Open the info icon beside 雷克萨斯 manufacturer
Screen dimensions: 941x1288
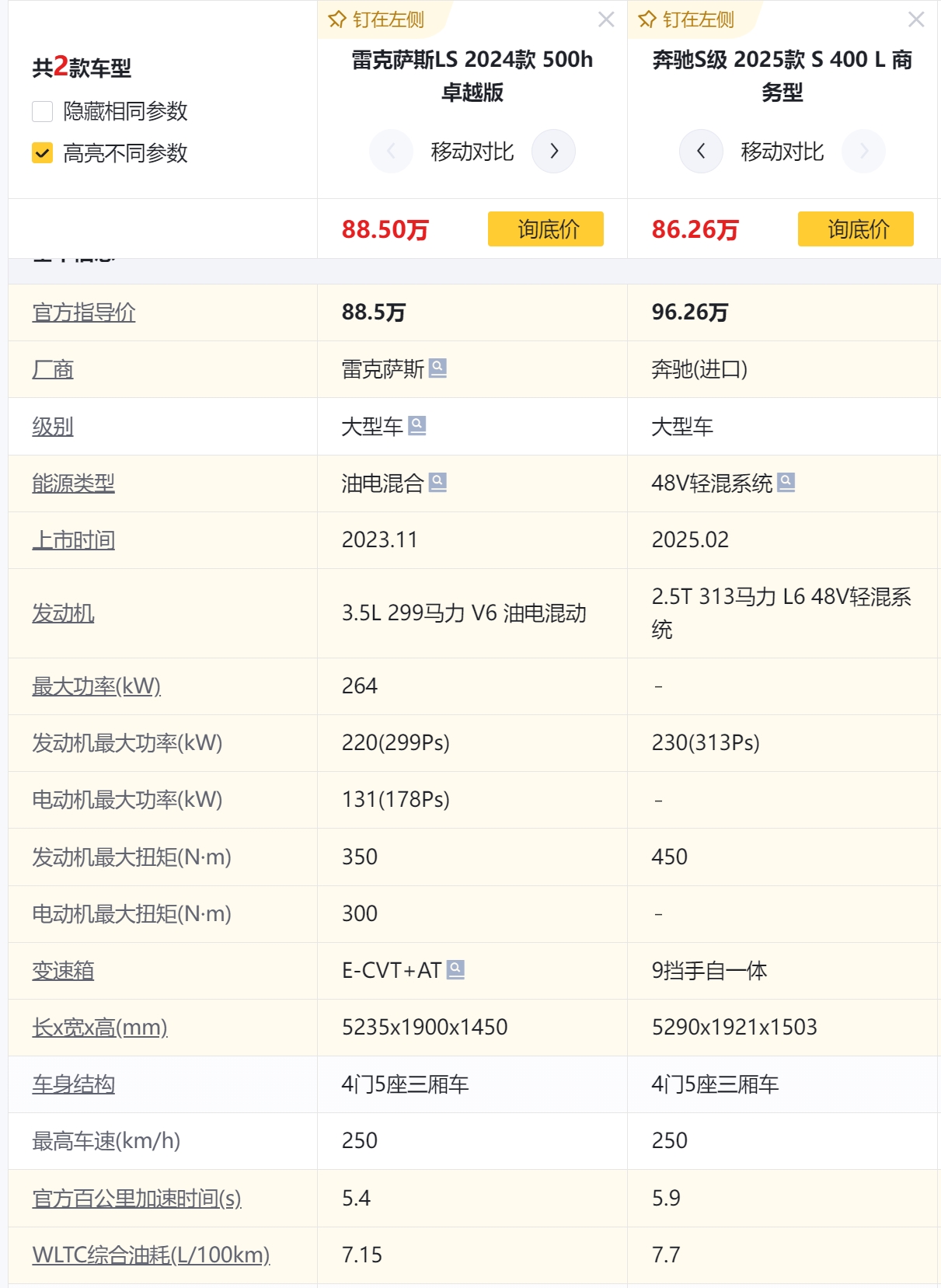click(438, 368)
